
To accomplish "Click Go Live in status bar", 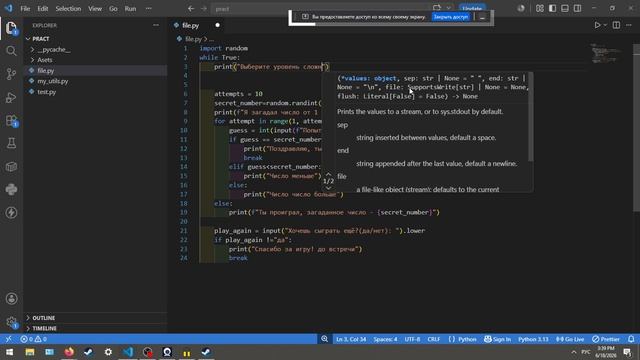I will click(x=570, y=339).
